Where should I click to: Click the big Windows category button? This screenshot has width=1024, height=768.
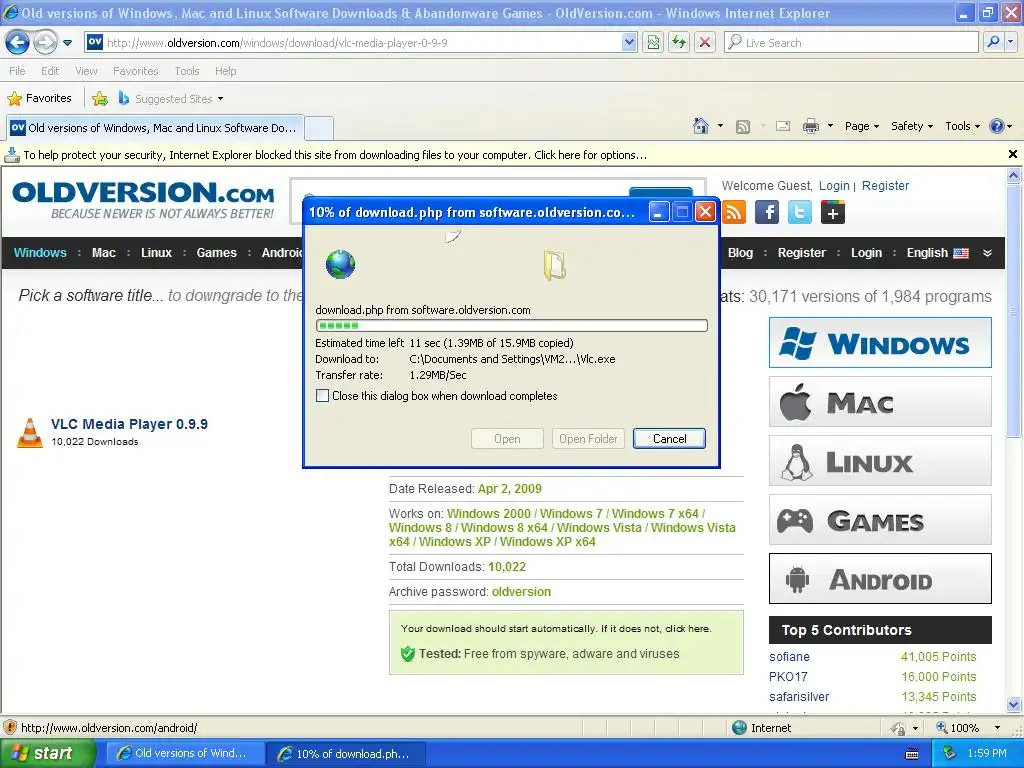880,343
